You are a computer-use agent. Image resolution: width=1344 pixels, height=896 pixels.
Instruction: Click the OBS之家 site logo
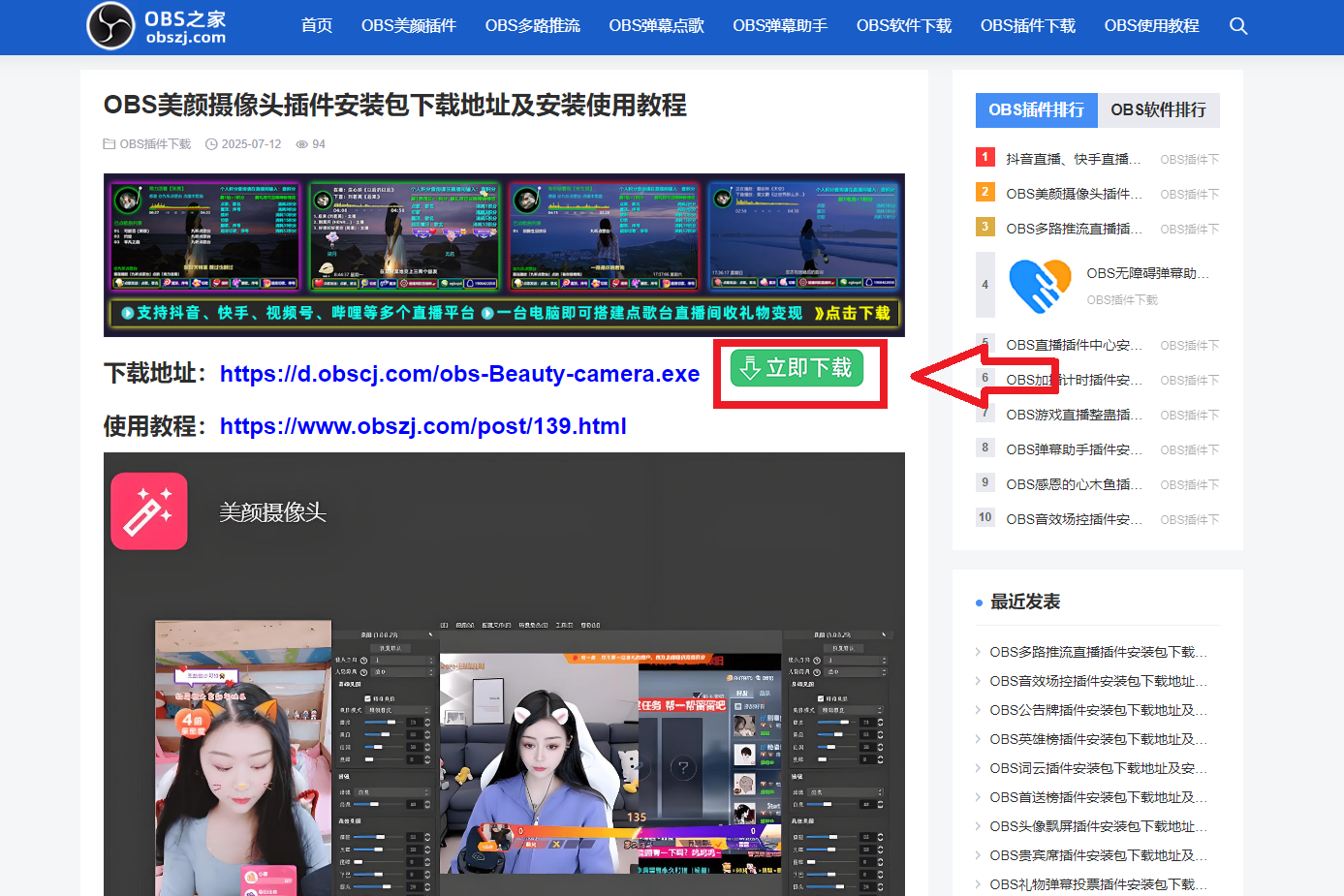coord(155,26)
